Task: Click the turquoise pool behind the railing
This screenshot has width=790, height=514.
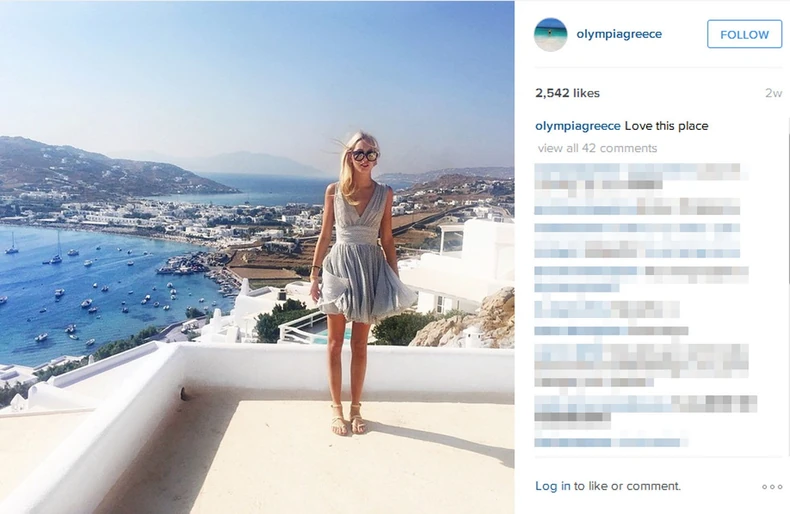Action: (x=331, y=337)
